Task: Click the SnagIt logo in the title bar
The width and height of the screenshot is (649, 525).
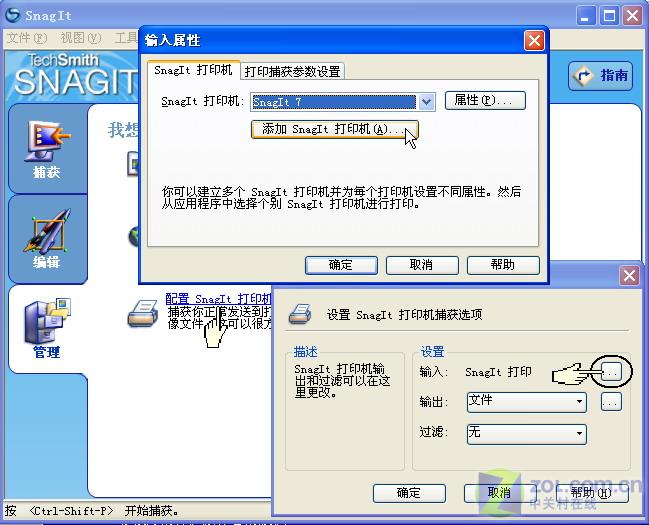Action: [12, 15]
